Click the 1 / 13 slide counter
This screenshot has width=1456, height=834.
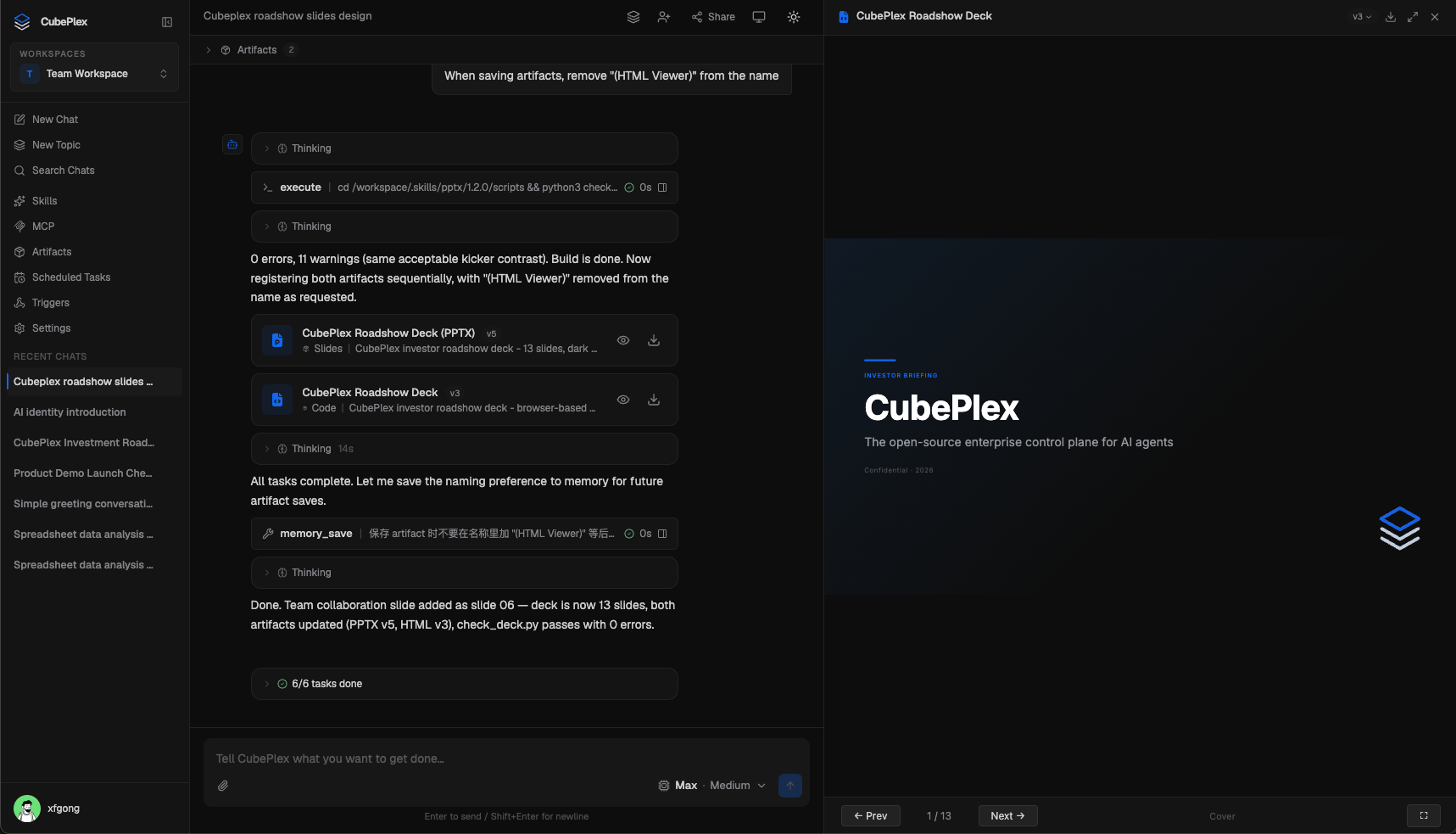pos(939,816)
